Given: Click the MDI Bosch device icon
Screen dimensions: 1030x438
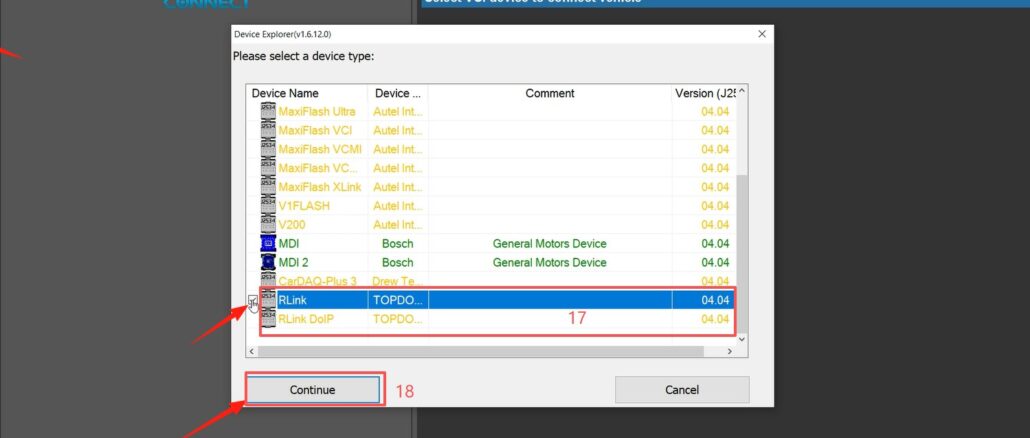Looking at the screenshot, I should click(268, 243).
